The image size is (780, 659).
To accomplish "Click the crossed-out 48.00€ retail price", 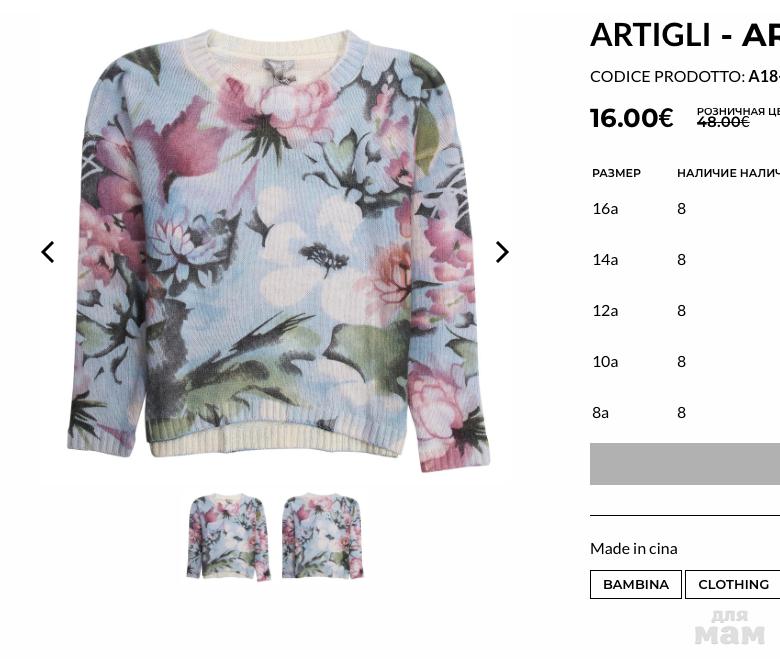I will [x=723, y=122].
